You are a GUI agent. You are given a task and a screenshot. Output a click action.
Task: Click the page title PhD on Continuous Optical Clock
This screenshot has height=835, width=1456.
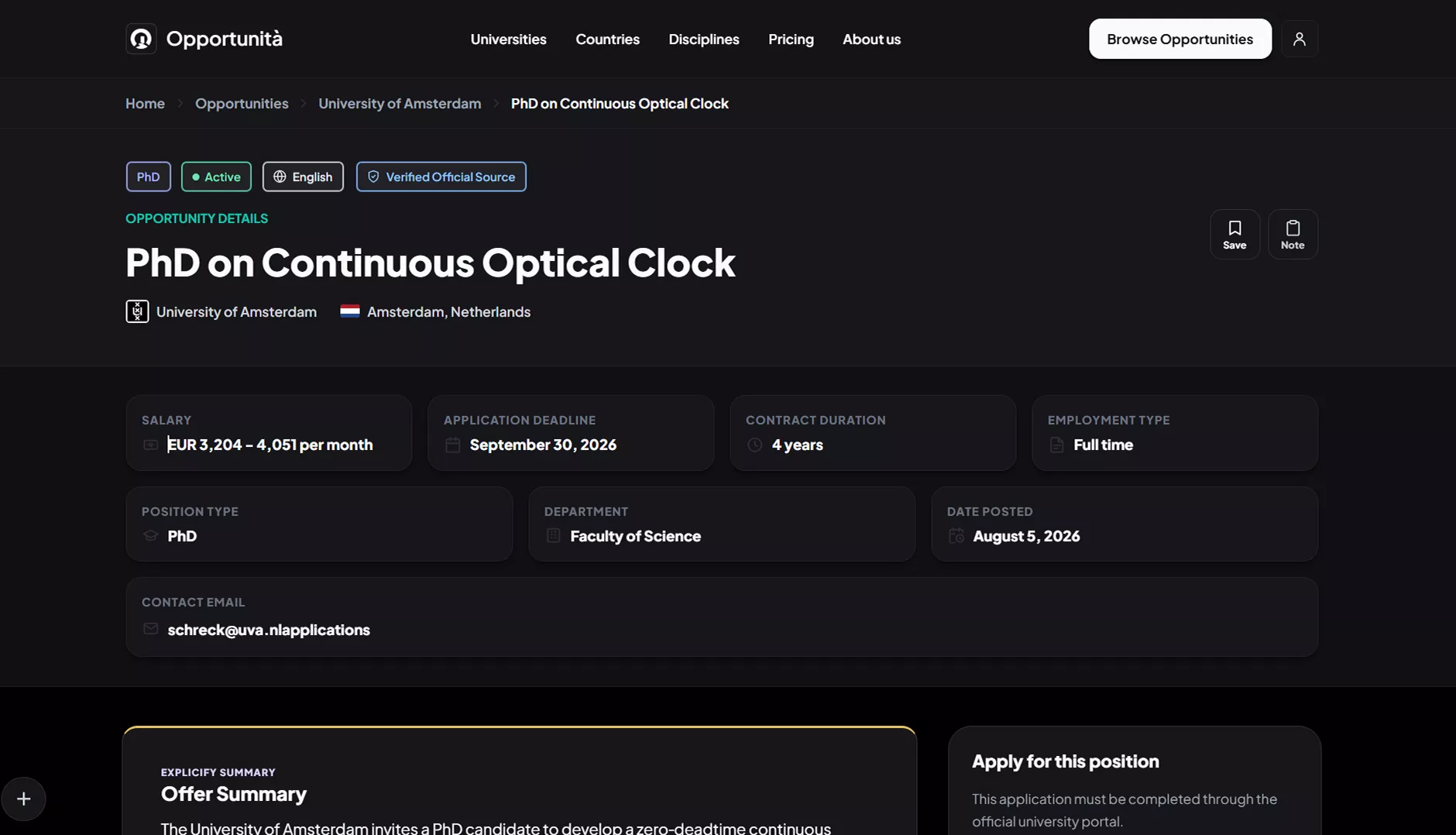click(430, 262)
